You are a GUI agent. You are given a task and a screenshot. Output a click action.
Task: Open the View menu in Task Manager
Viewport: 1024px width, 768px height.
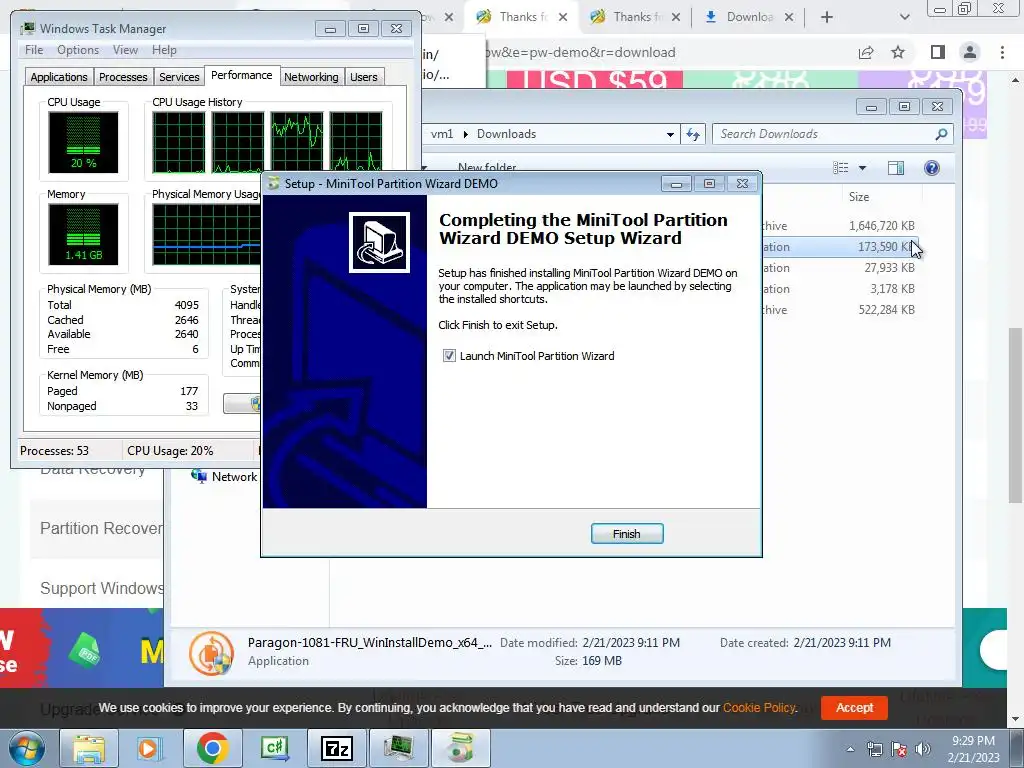pyautogui.click(x=125, y=50)
